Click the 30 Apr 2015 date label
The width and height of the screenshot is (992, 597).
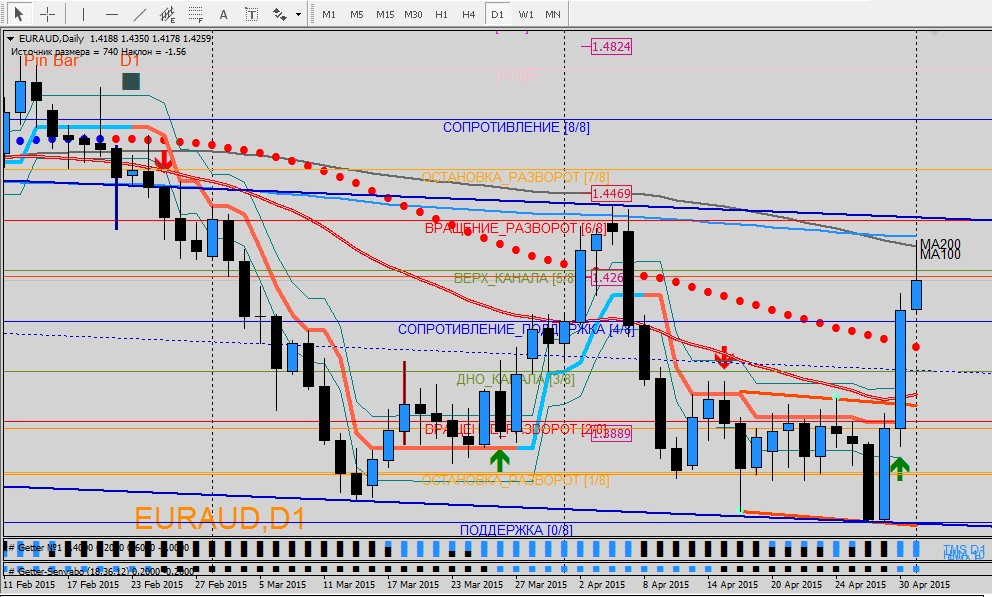pyautogui.click(x=924, y=584)
